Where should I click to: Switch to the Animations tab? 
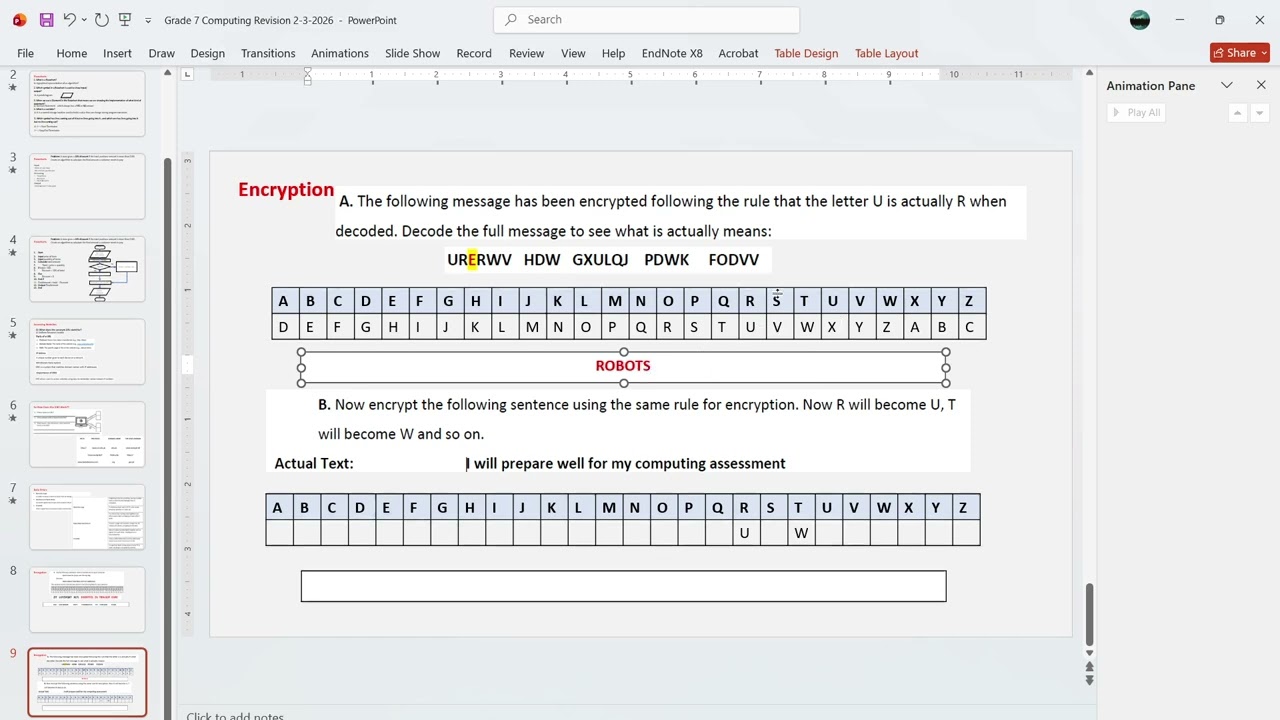pos(340,53)
